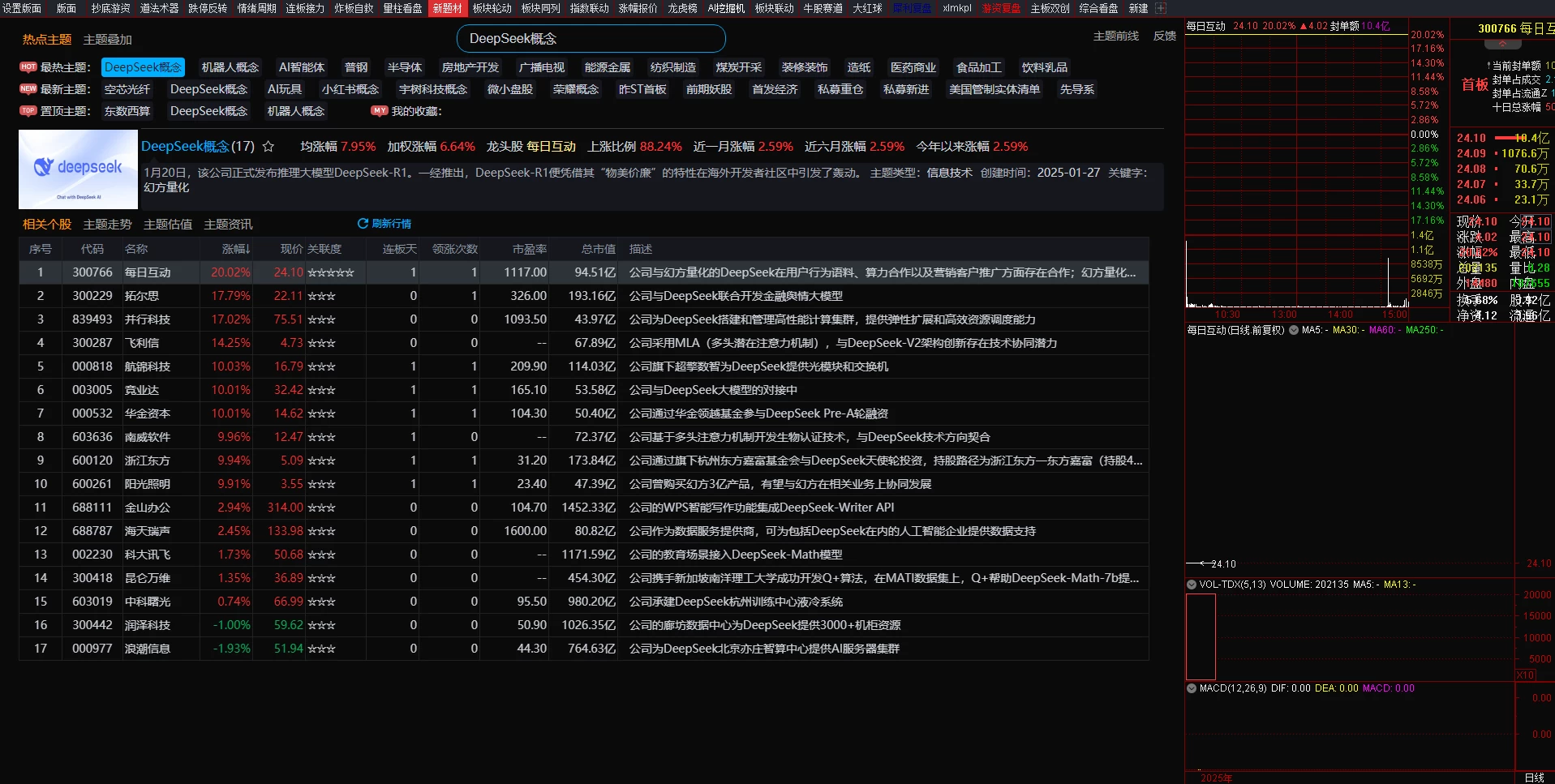
Task: Sort the table by 总市值 column
Action: point(599,249)
